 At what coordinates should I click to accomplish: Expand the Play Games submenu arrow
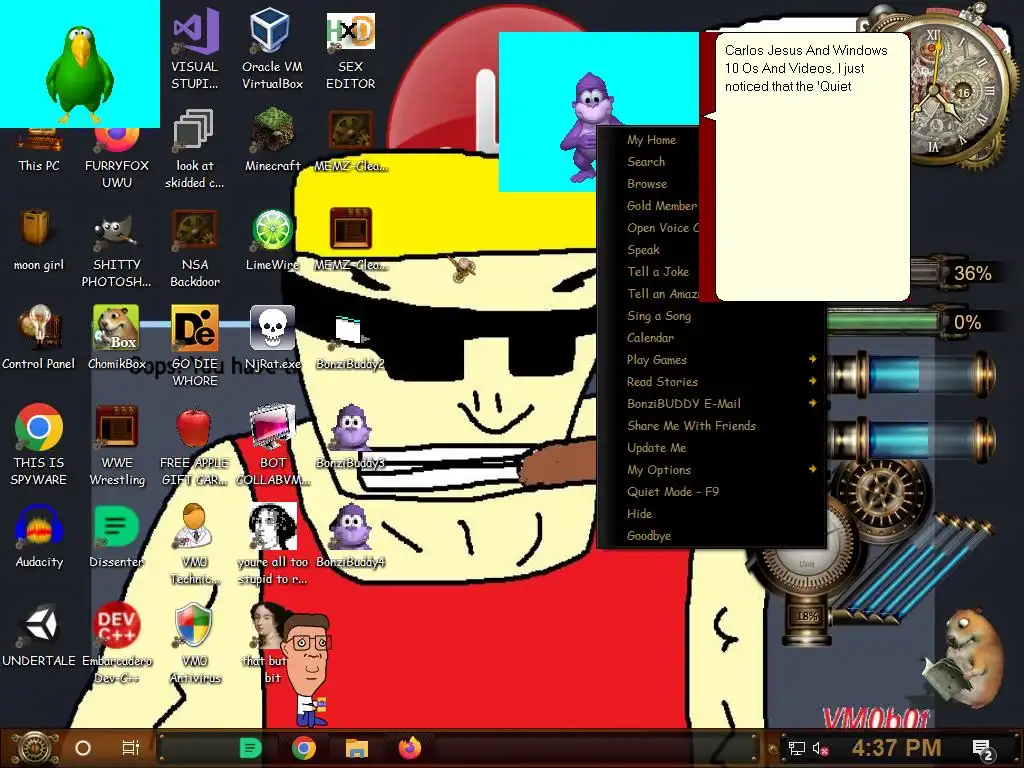click(812, 359)
